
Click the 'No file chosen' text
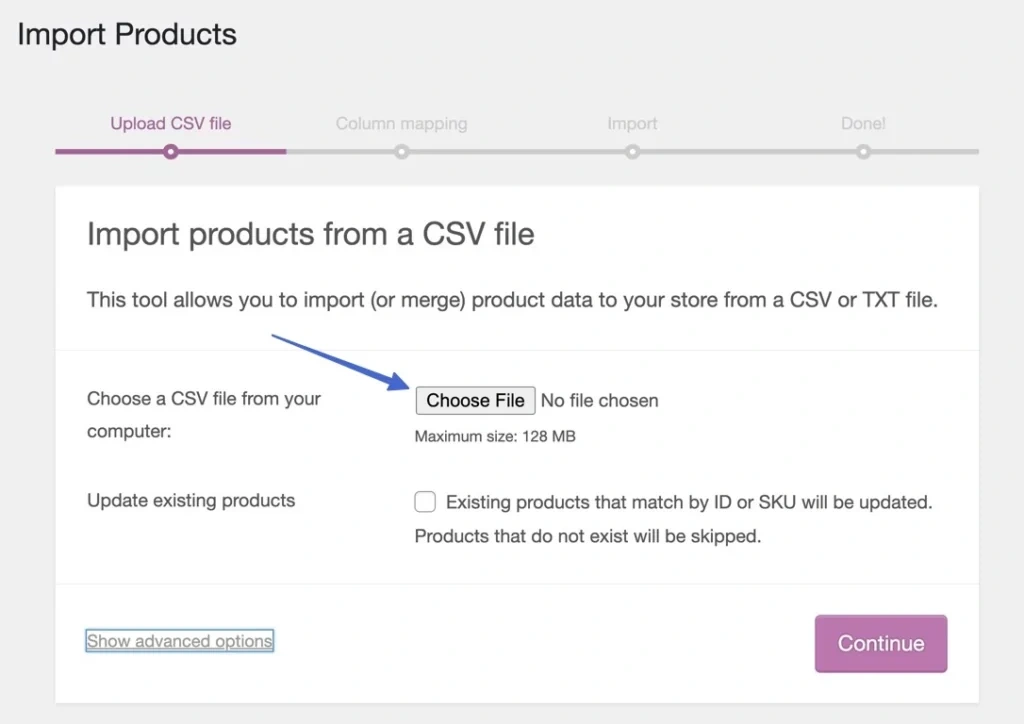click(x=600, y=400)
